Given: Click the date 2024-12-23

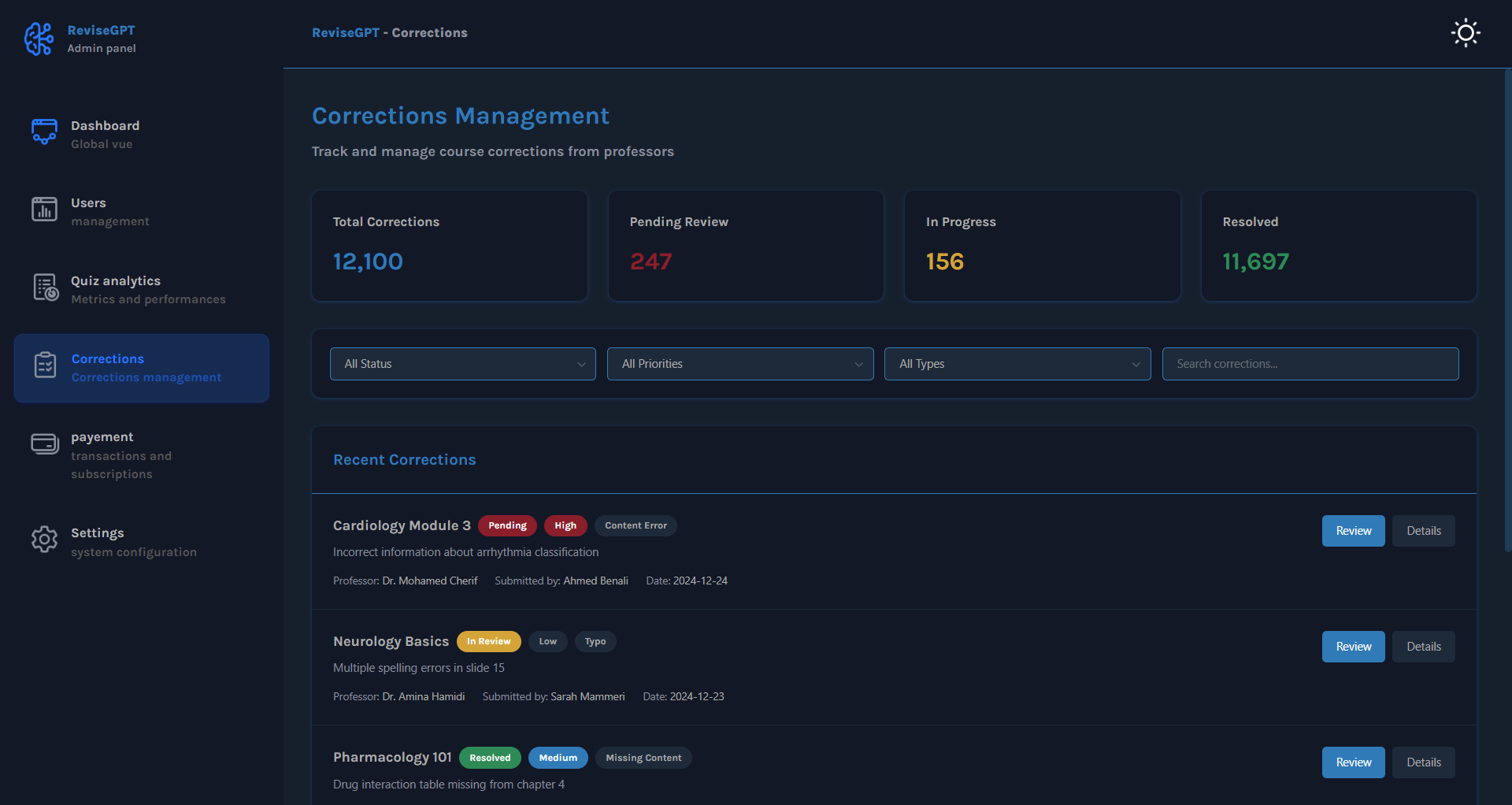Looking at the screenshot, I should click(x=697, y=696).
